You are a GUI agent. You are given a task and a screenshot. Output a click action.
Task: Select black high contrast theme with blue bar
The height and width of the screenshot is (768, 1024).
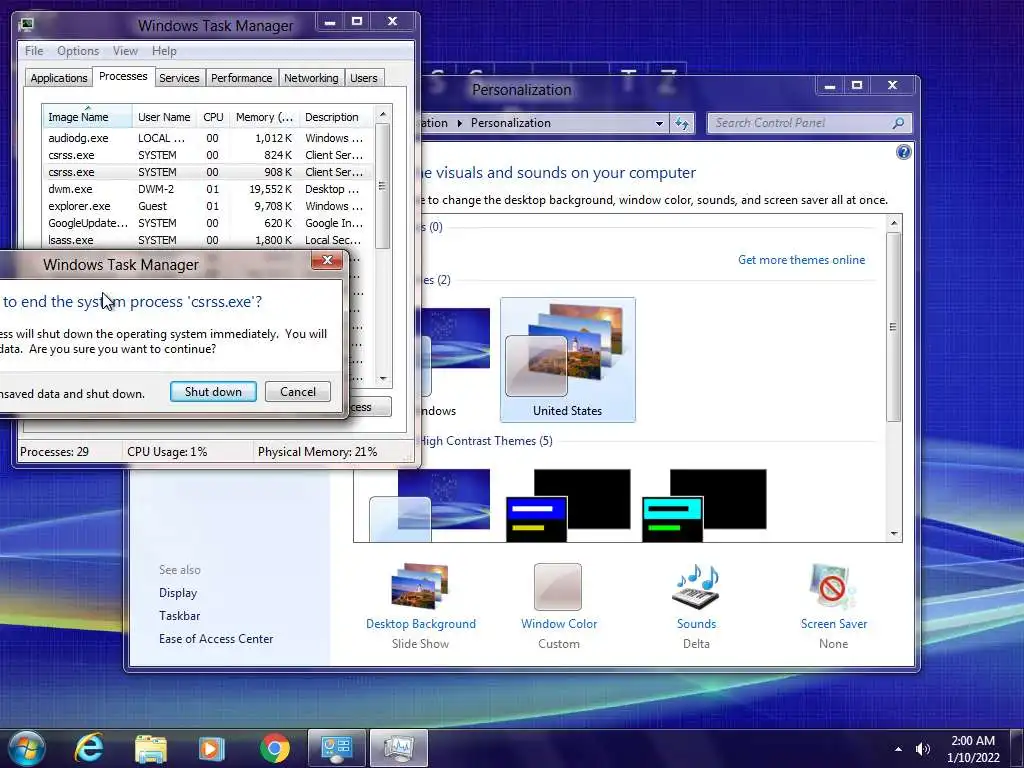[x=568, y=505]
